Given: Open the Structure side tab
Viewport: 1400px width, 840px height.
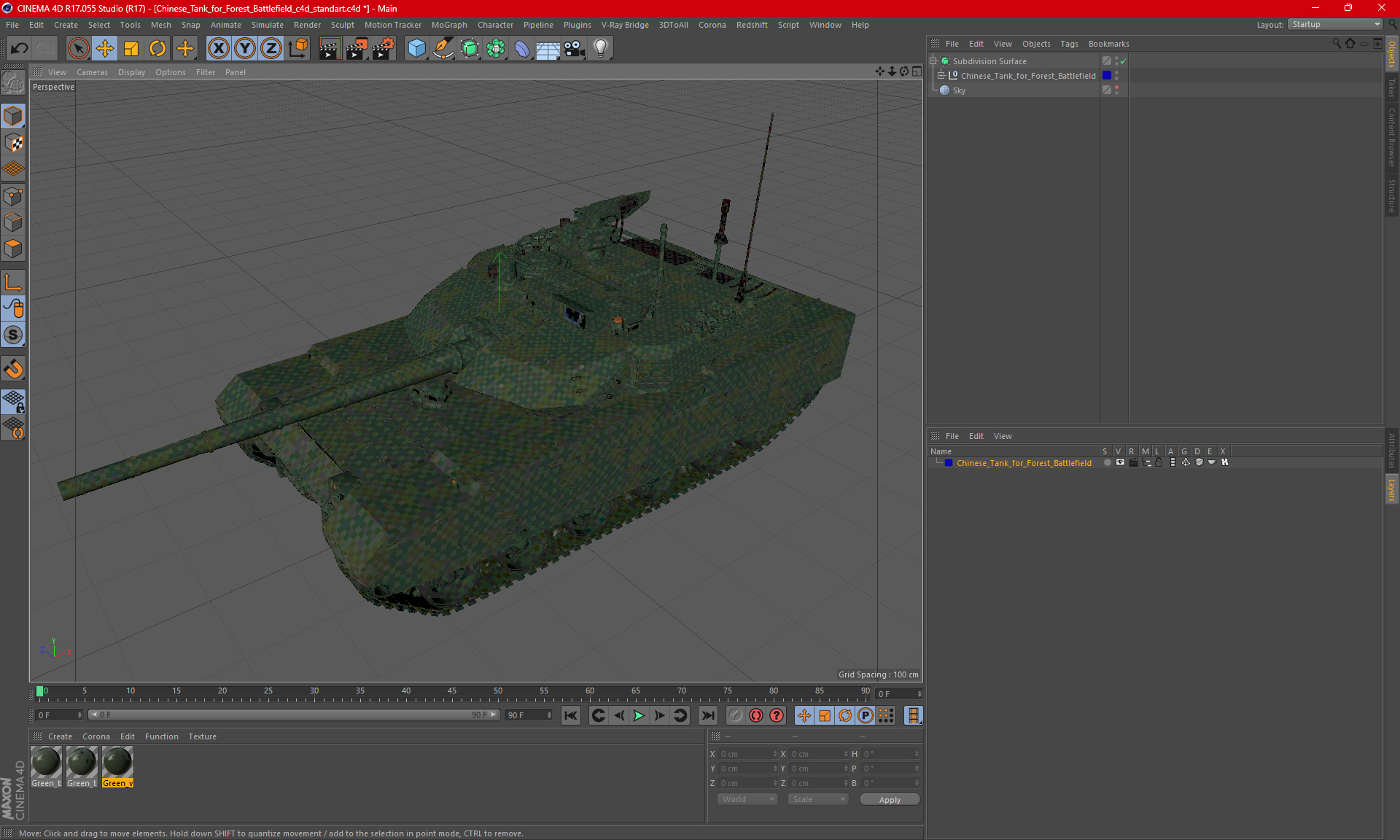Looking at the screenshot, I should pos(1392,196).
